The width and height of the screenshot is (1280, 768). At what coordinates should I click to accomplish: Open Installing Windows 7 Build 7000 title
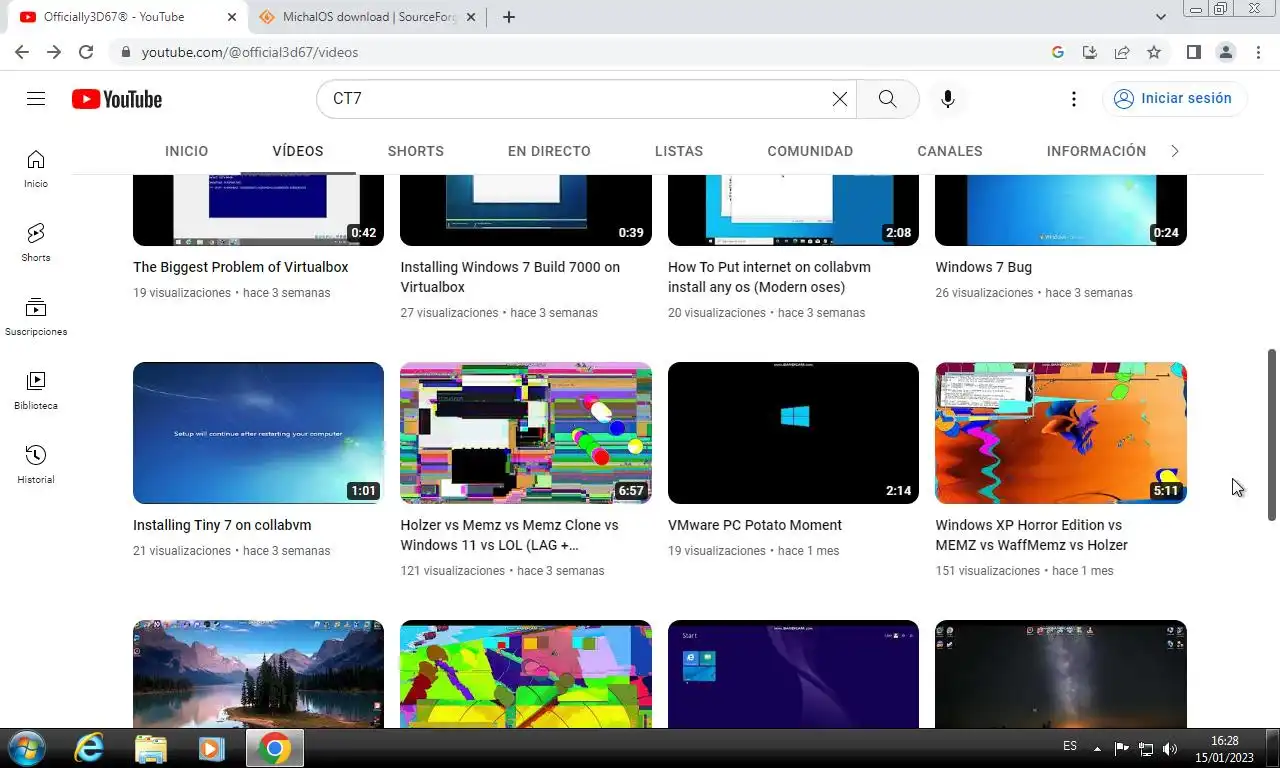[x=510, y=277]
